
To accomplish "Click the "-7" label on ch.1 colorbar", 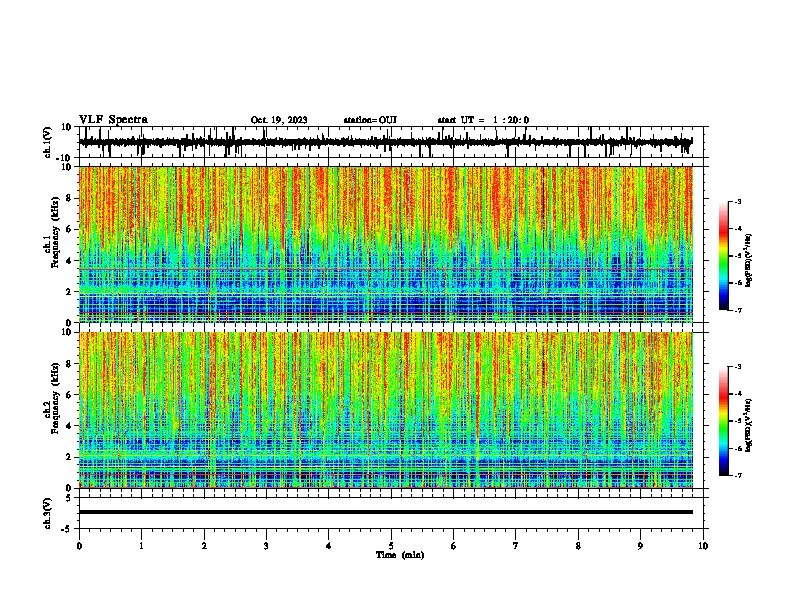I will click(737, 310).
